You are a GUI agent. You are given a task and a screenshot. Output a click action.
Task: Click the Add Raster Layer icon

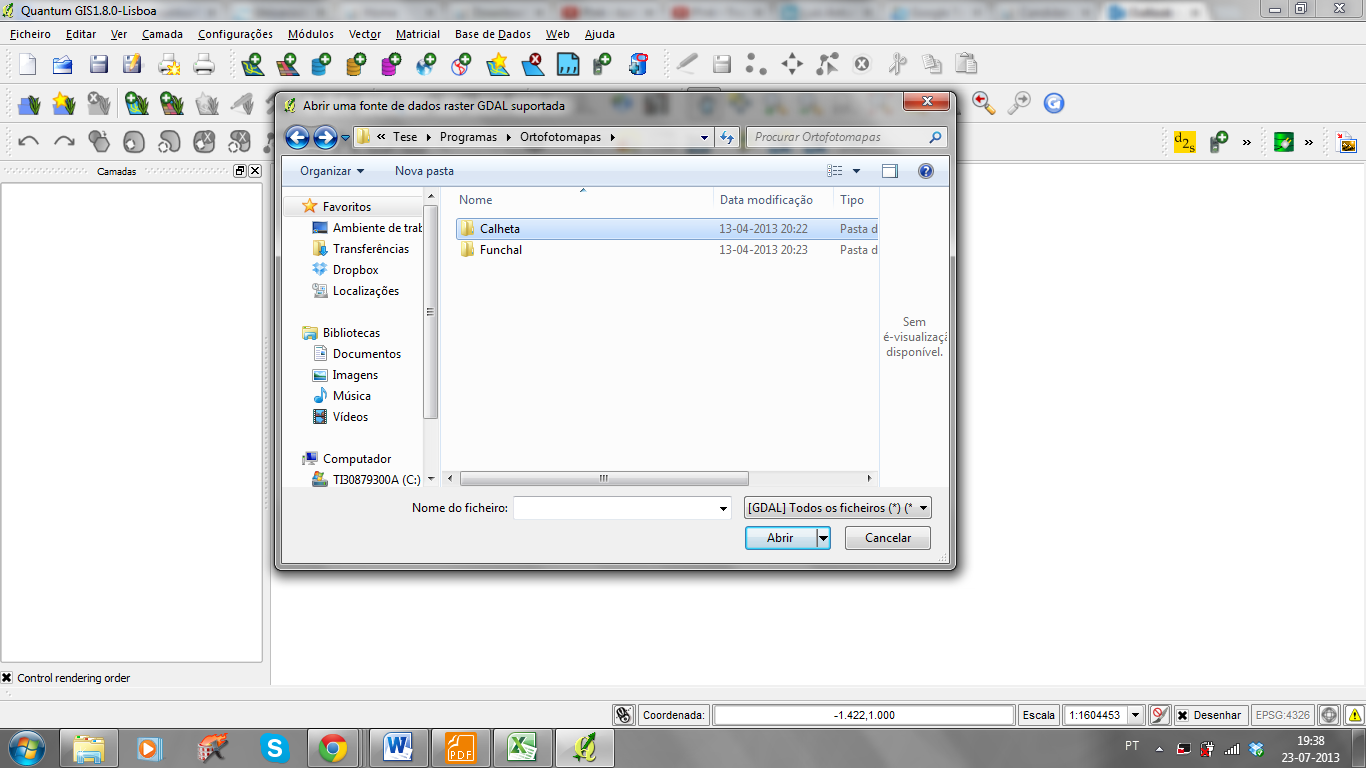(287, 65)
